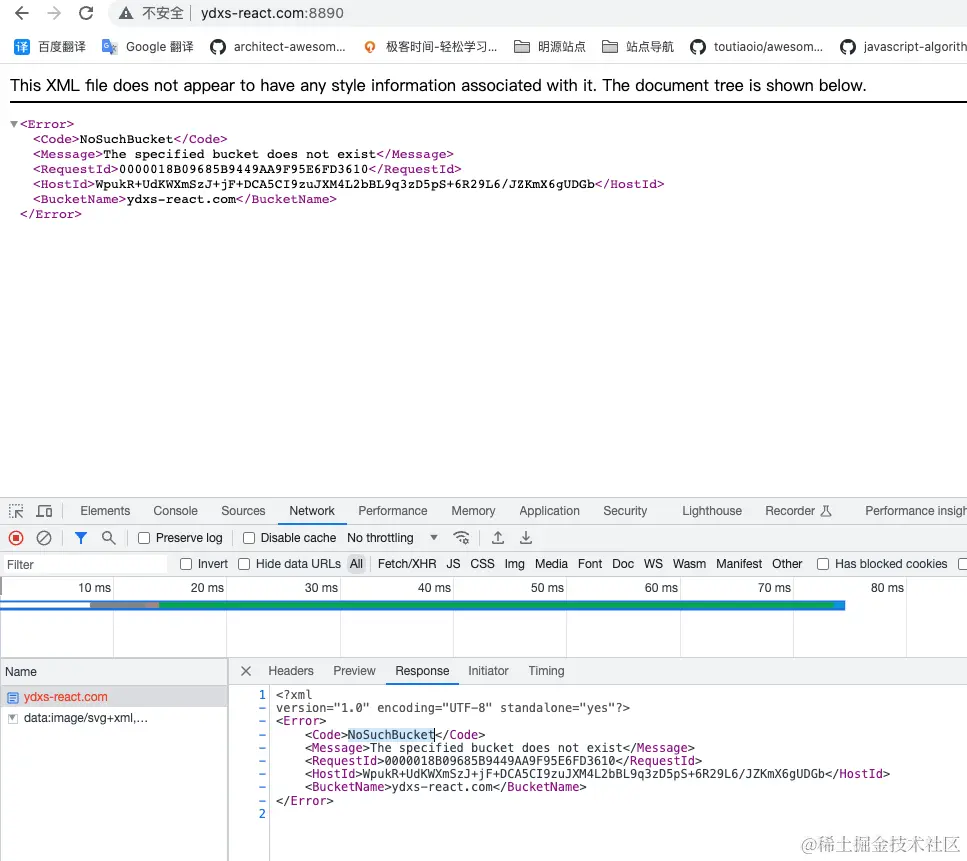Open network search magnifier icon
The height and width of the screenshot is (861, 967).
(x=109, y=538)
